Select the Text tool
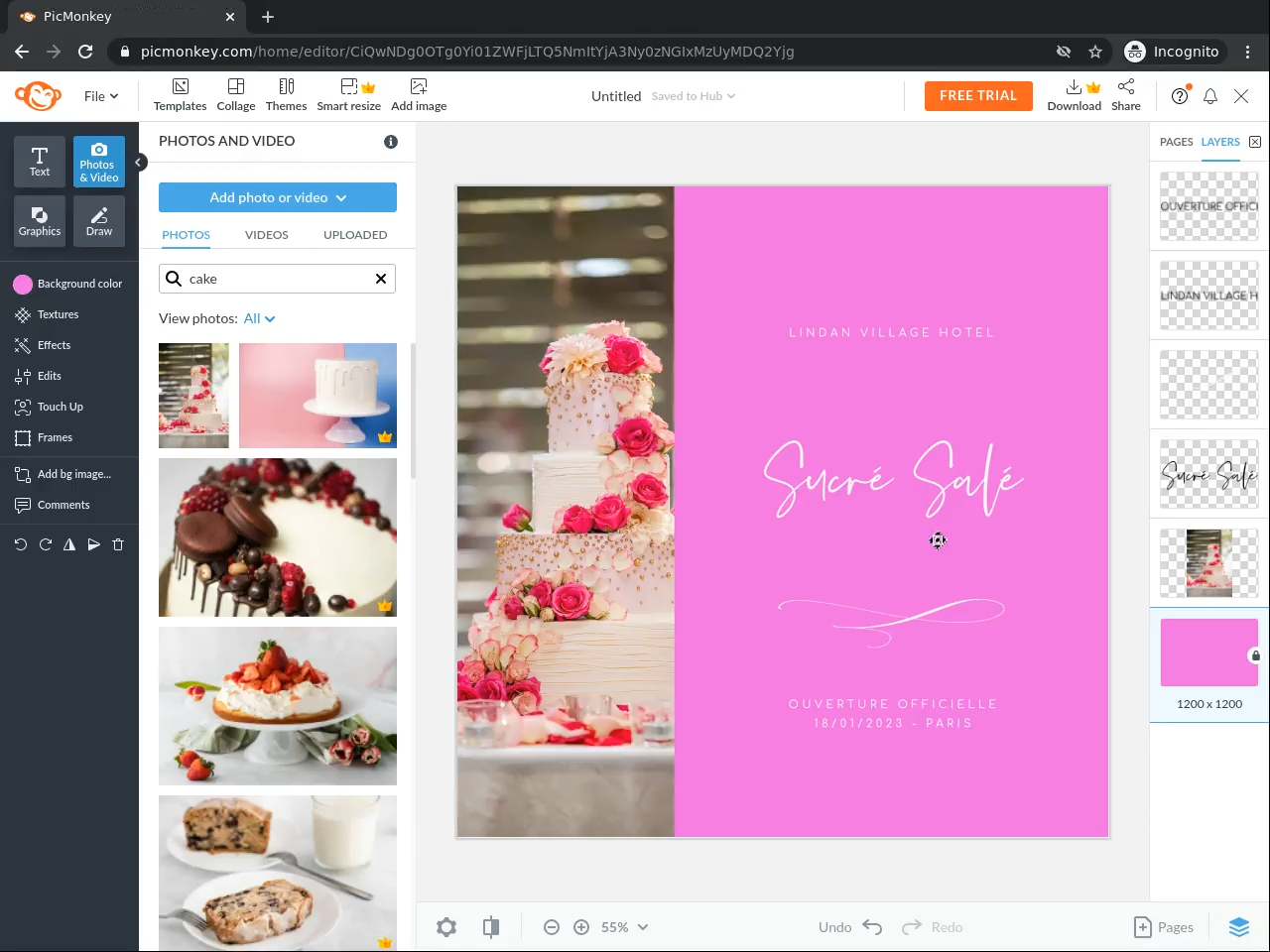 (40, 162)
